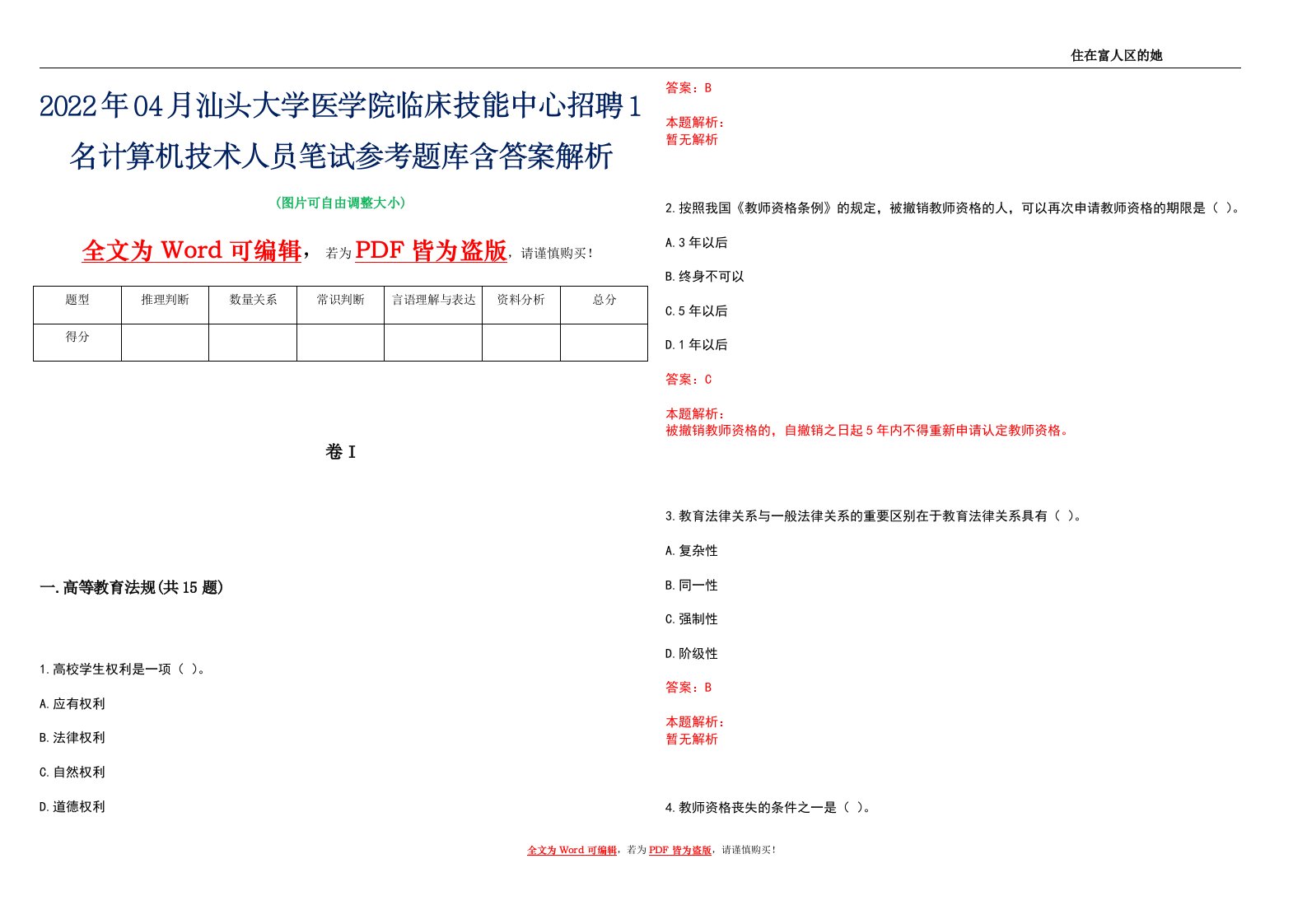Click question 3 text about 教育法律关系
The width and height of the screenshot is (1307, 924).
point(873,516)
